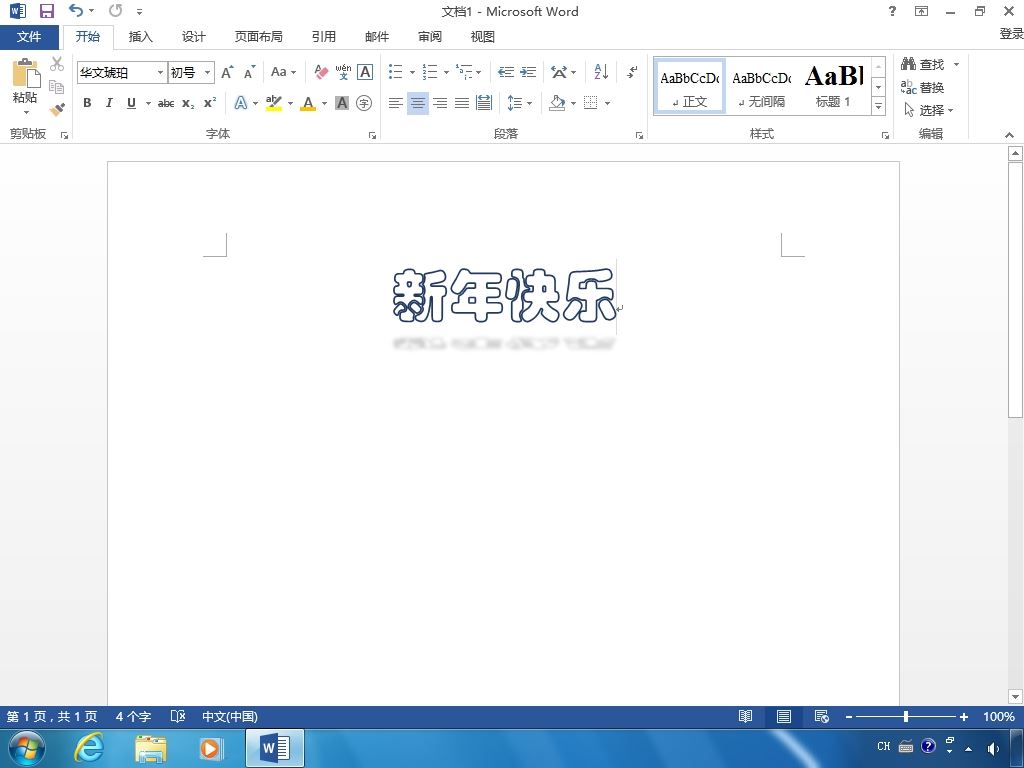Click Sign in (登录) link

click(1011, 33)
